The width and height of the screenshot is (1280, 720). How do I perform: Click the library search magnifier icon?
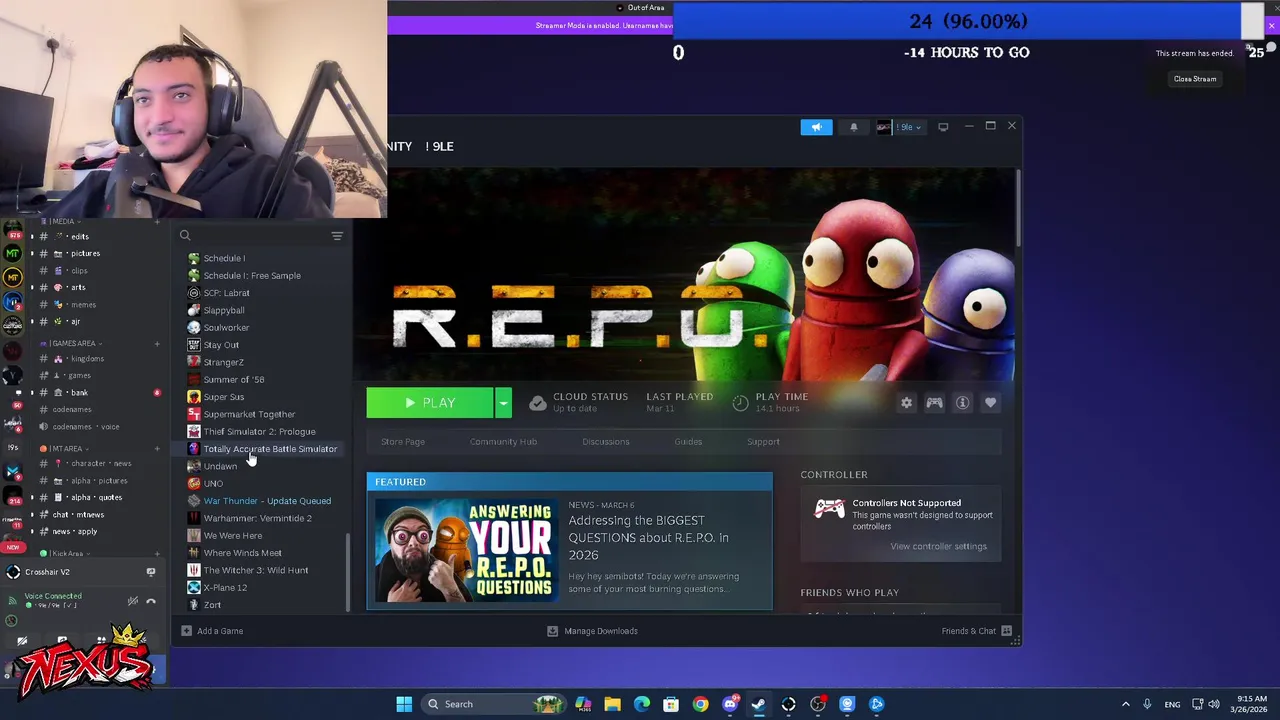pyautogui.click(x=185, y=236)
